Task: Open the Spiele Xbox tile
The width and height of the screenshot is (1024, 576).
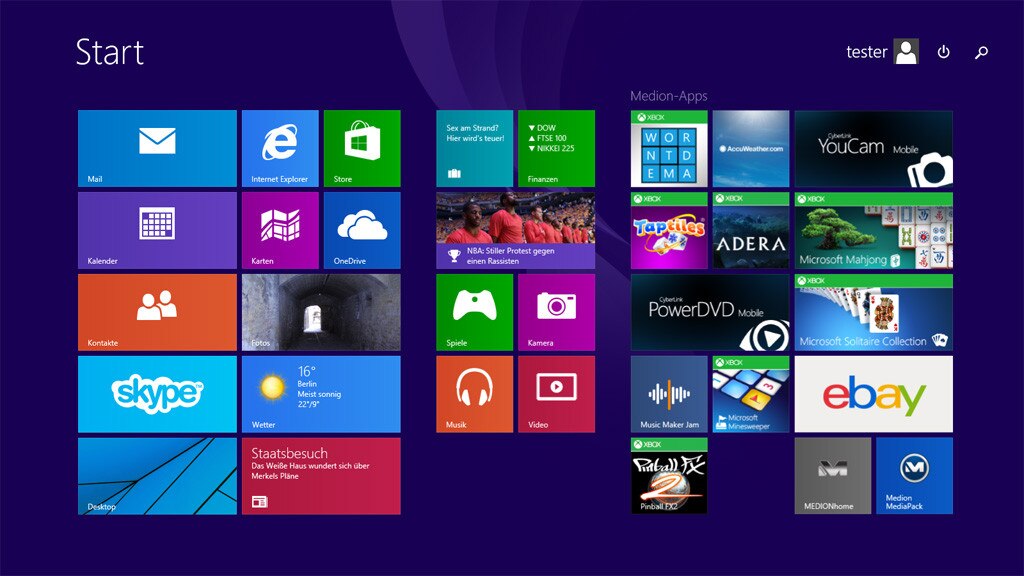Action: (474, 312)
